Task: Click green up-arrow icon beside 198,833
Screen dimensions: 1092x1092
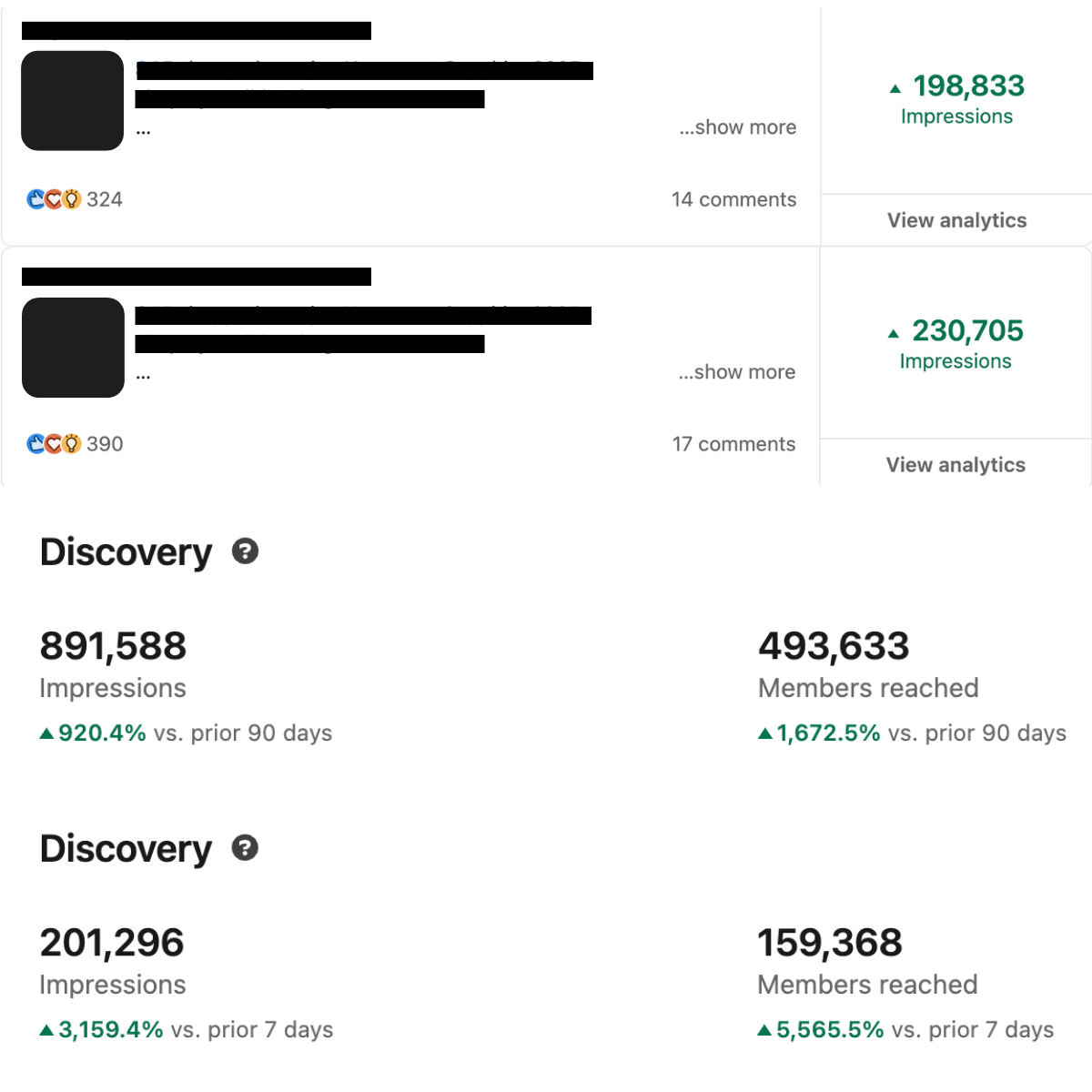Action: (x=895, y=88)
